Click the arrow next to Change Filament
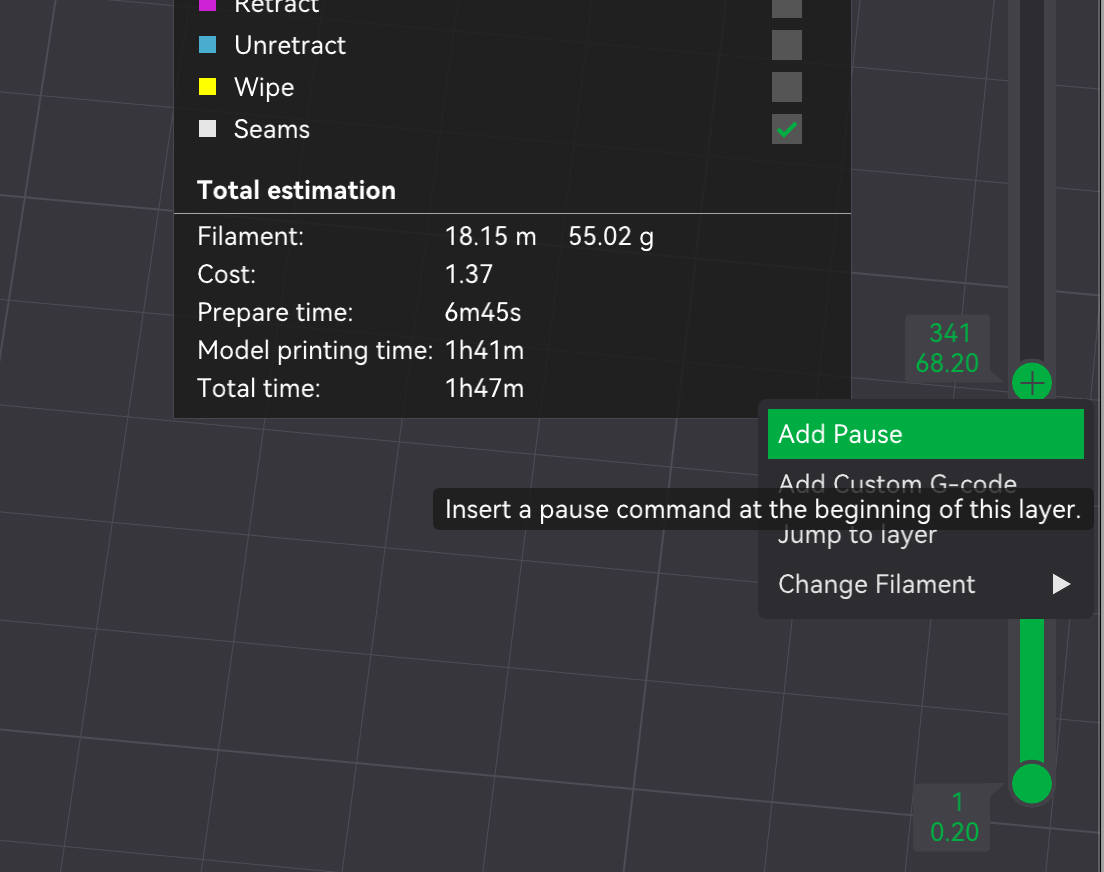The image size is (1104, 872). tap(1059, 584)
